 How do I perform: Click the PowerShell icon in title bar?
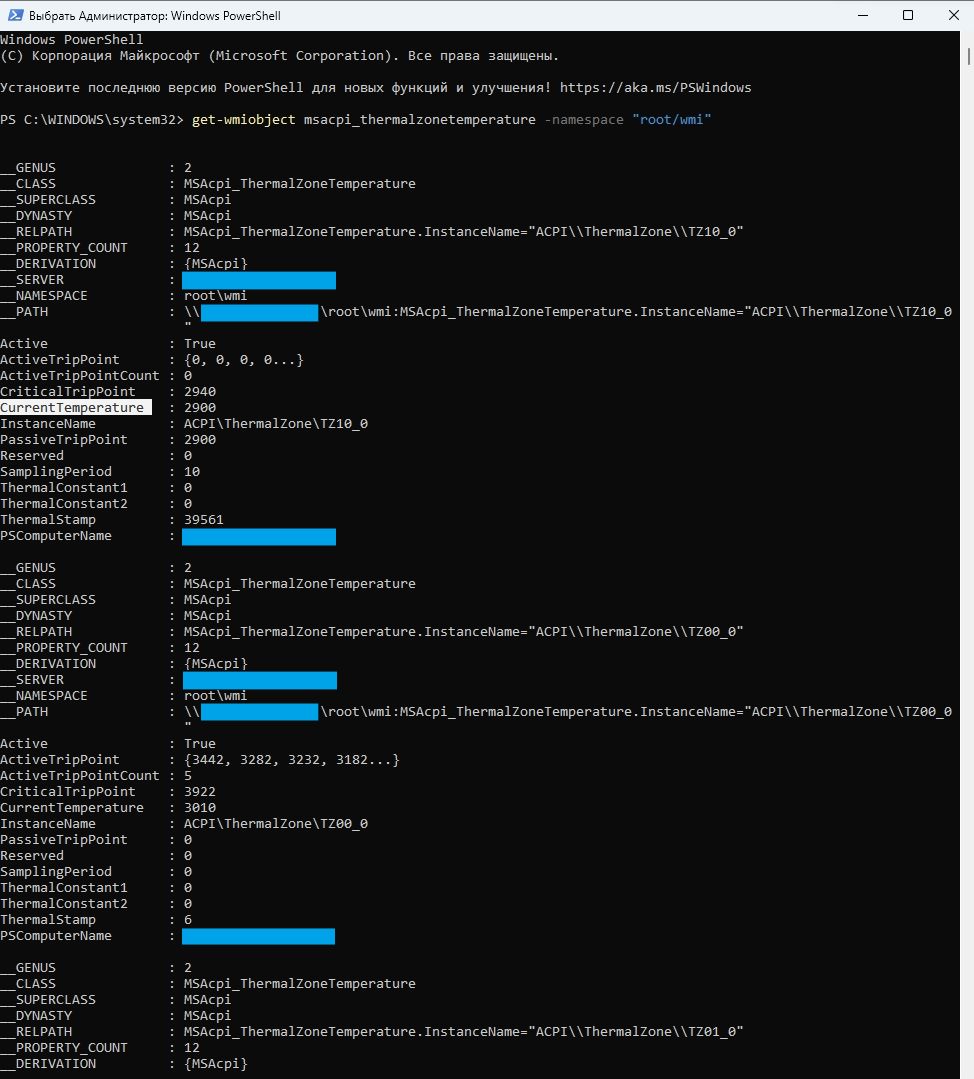point(14,16)
